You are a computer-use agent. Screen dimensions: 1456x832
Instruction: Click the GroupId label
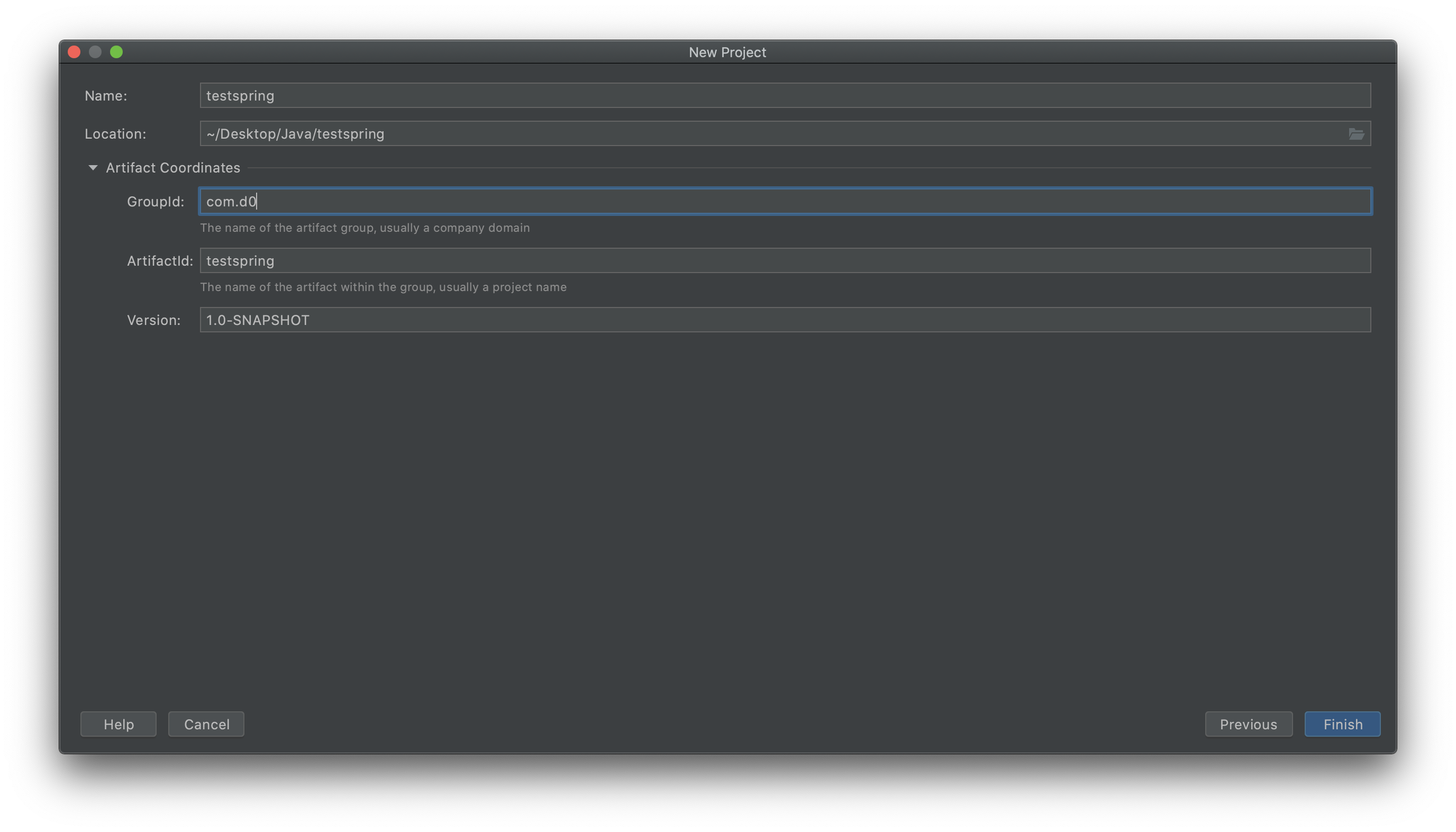pos(156,202)
